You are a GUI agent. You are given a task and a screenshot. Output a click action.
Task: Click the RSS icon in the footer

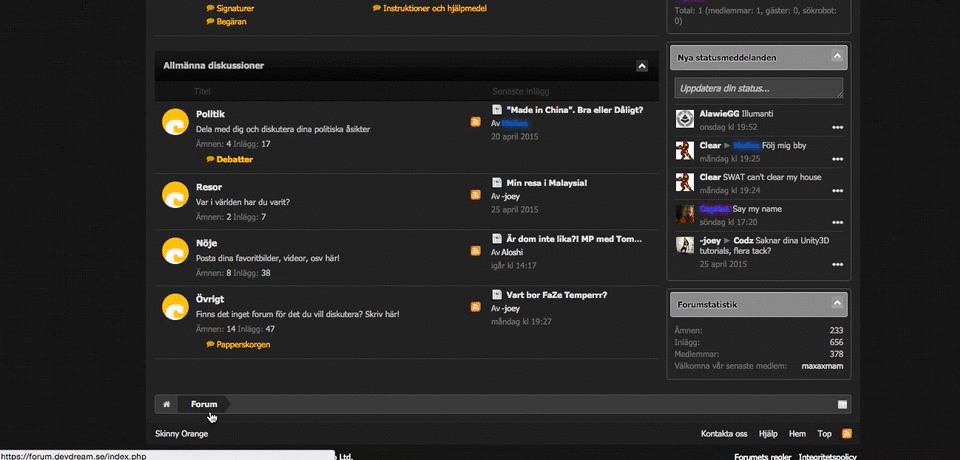(847, 434)
